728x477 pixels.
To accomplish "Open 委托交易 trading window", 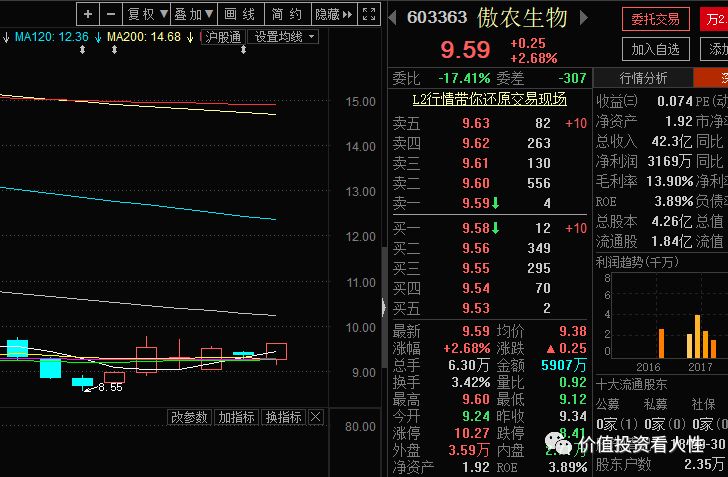I will [656, 20].
